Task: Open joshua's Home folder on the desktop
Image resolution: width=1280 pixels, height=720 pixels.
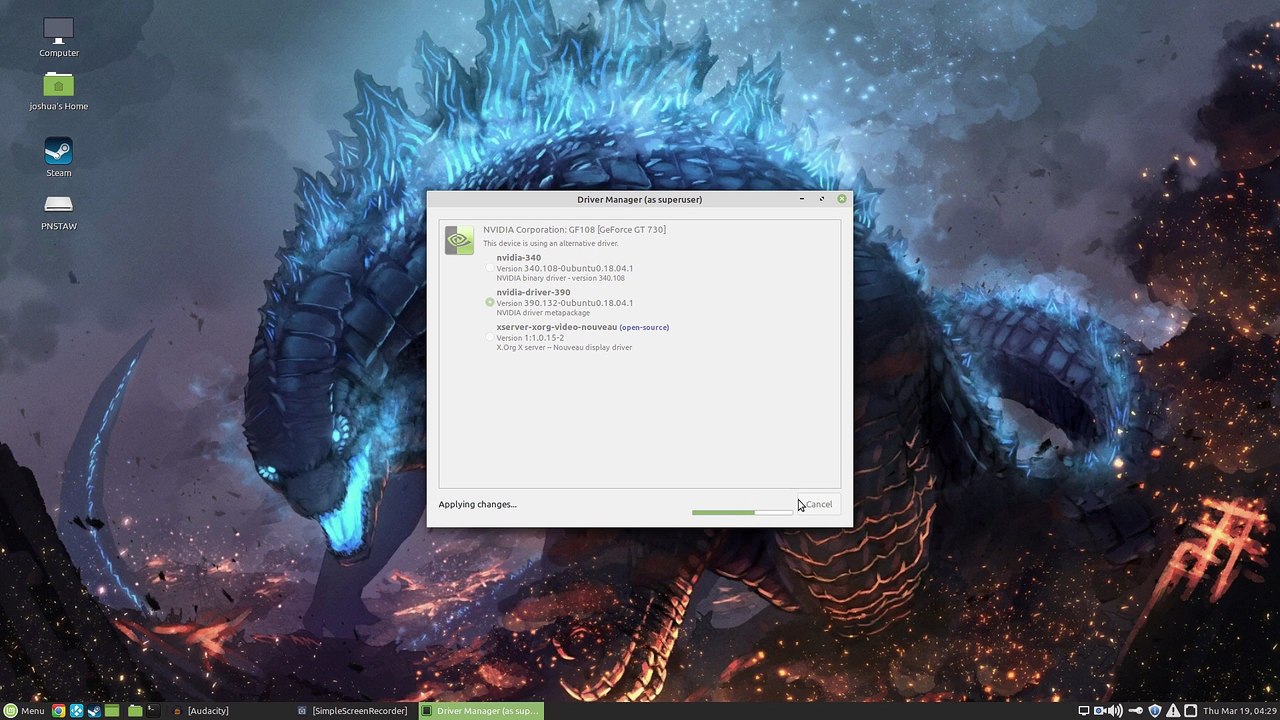Action: tap(59, 90)
